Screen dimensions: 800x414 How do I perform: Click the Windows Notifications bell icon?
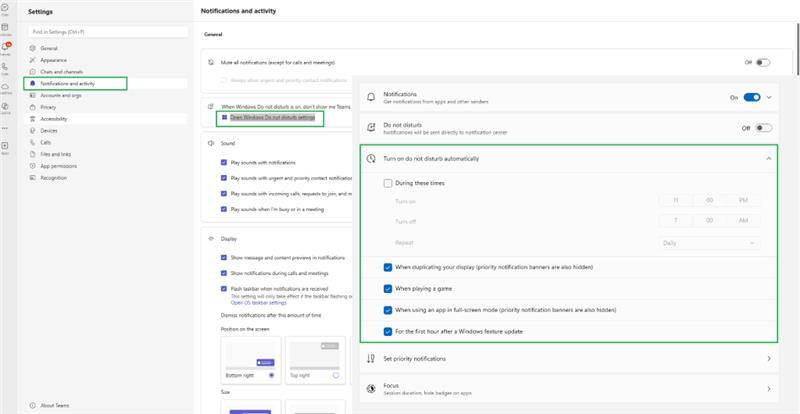coord(371,98)
